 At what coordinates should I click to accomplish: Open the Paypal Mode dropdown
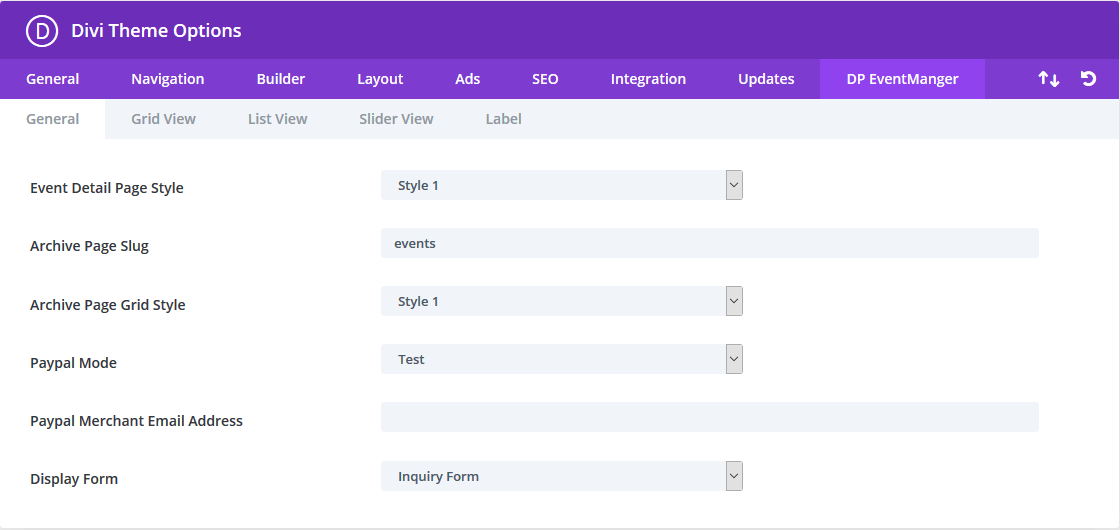pyautogui.click(x=561, y=359)
